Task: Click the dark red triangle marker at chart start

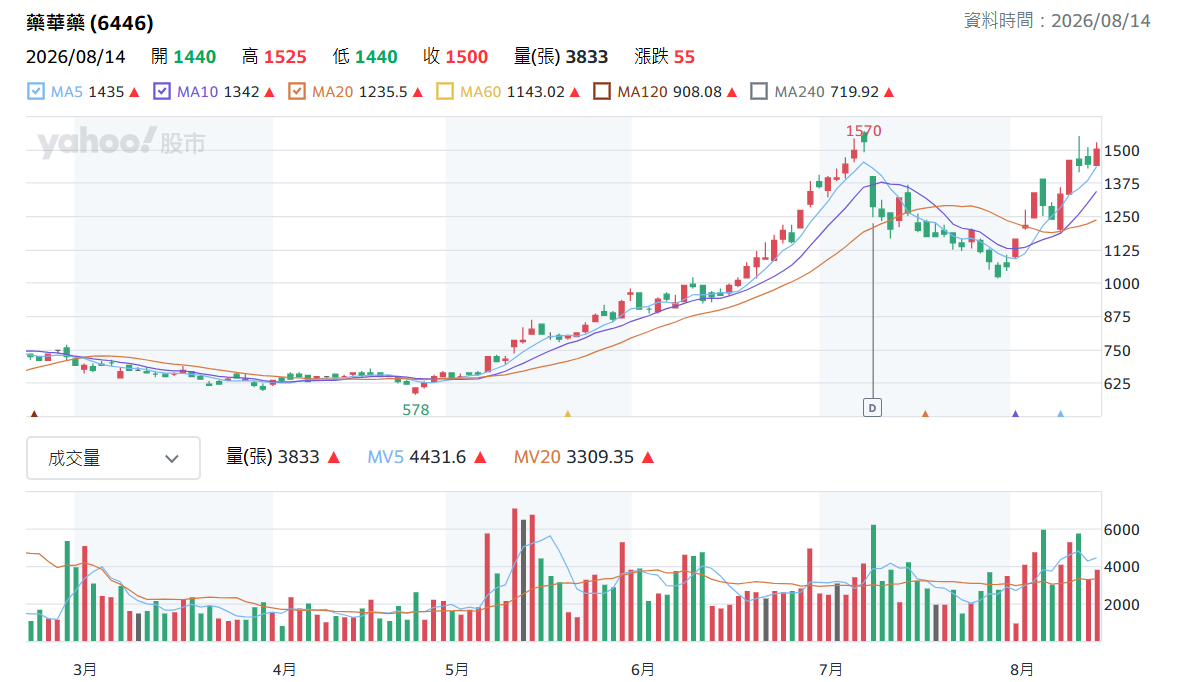Action: [33, 414]
